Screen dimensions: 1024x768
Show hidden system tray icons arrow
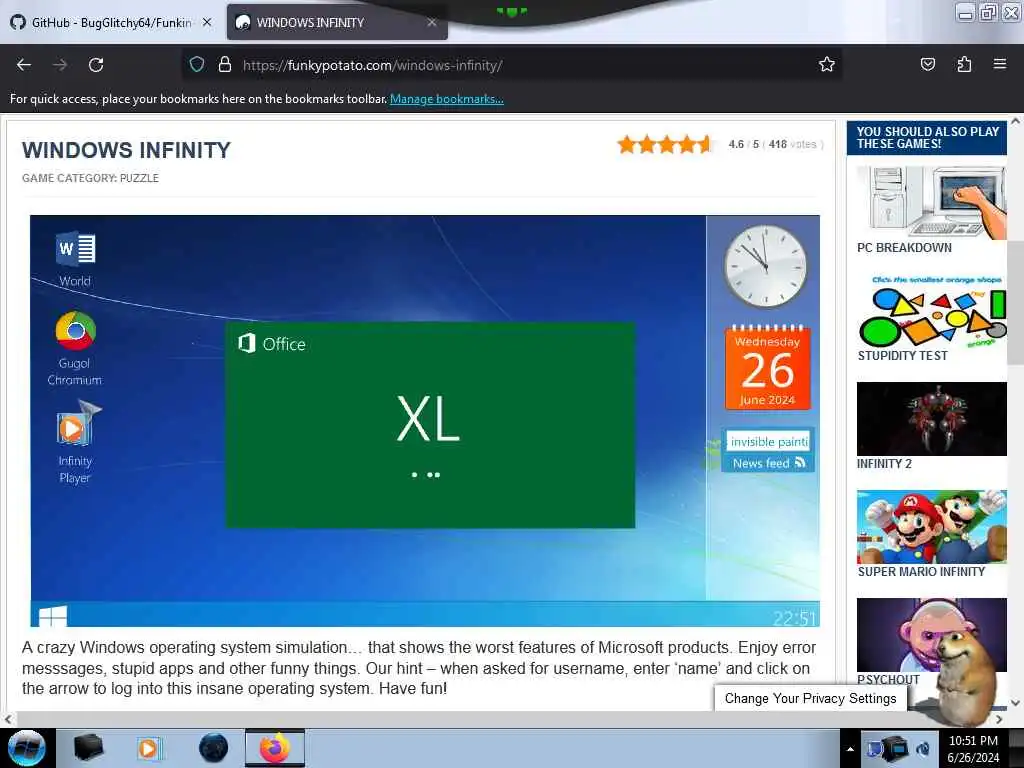click(850, 749)
